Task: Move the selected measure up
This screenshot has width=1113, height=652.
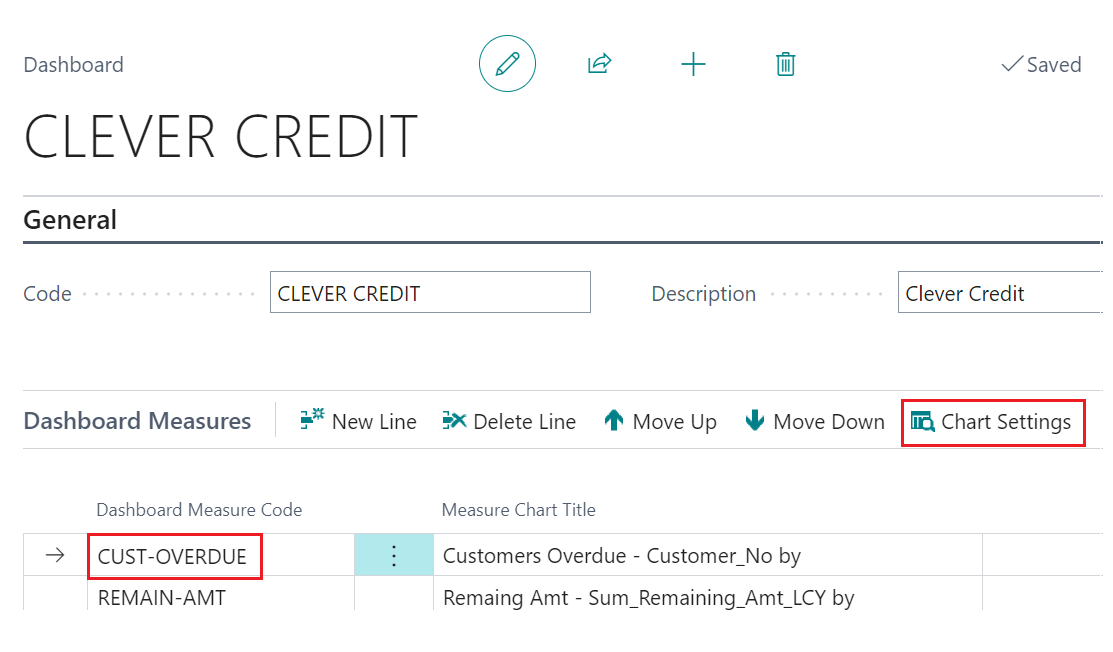Action: click(660, 421)
